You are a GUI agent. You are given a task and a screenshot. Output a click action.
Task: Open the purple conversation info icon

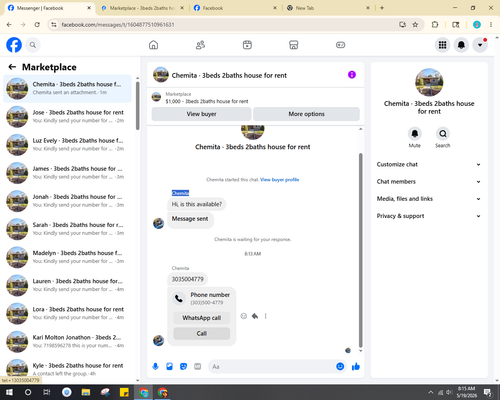click(x=352, y=75)
